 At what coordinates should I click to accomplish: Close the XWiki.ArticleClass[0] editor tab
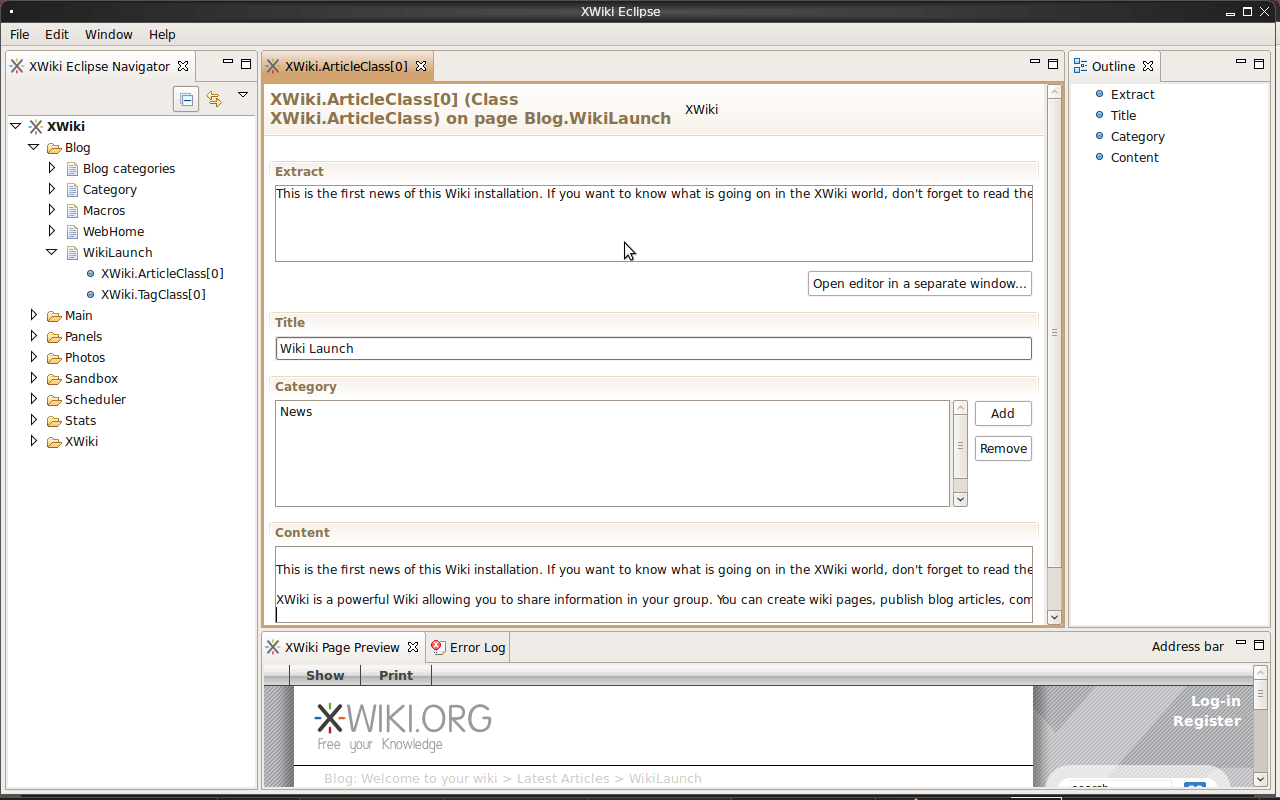[421, 66]
